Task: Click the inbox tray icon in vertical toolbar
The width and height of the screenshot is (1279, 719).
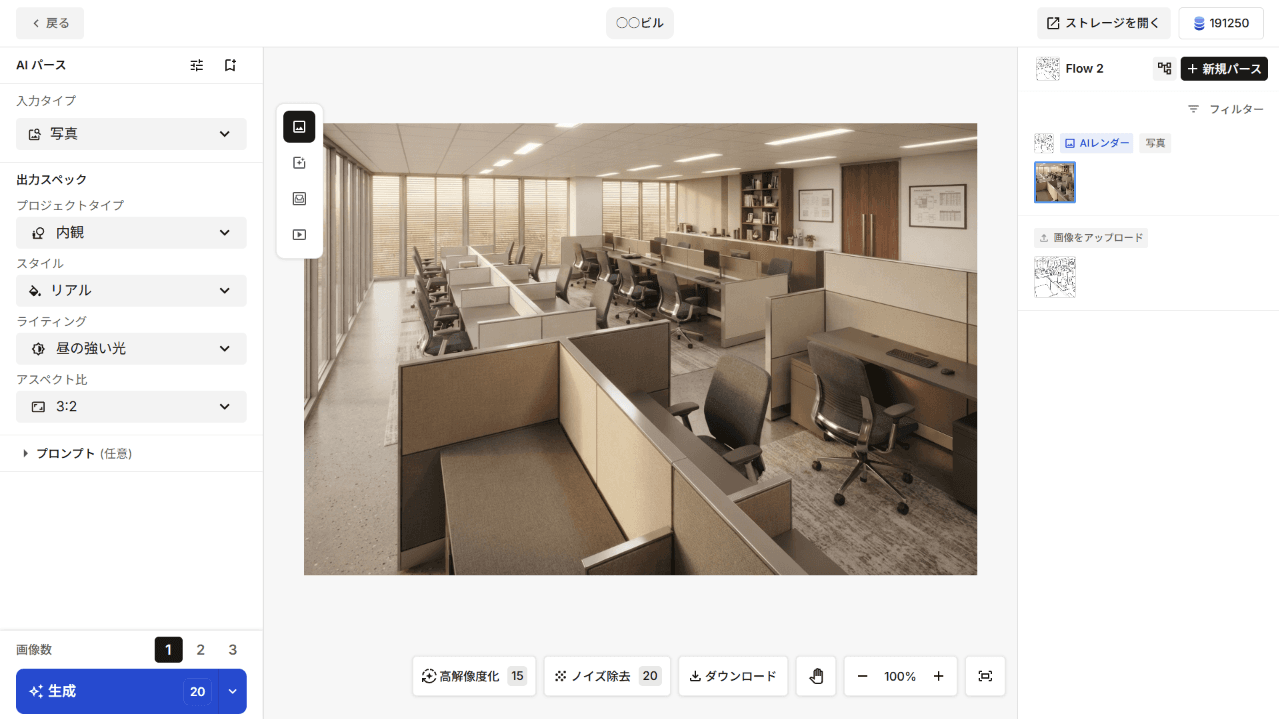Action: 299,199
